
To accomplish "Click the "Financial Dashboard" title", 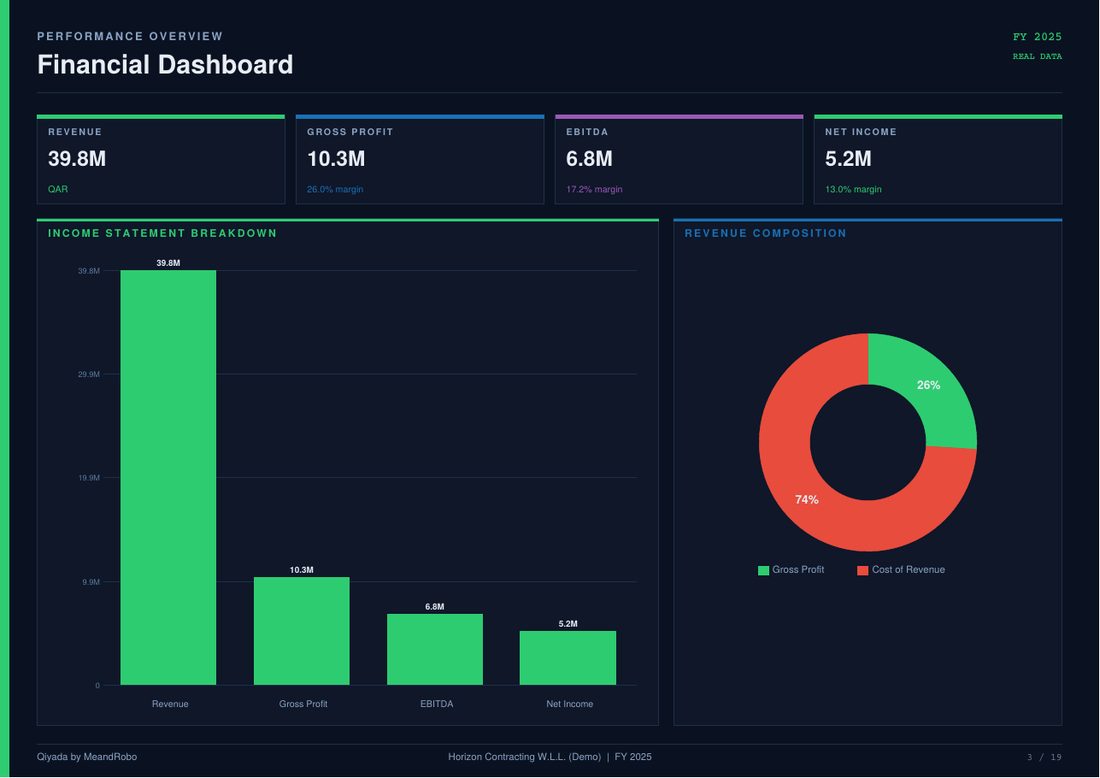I will point(165,65).
